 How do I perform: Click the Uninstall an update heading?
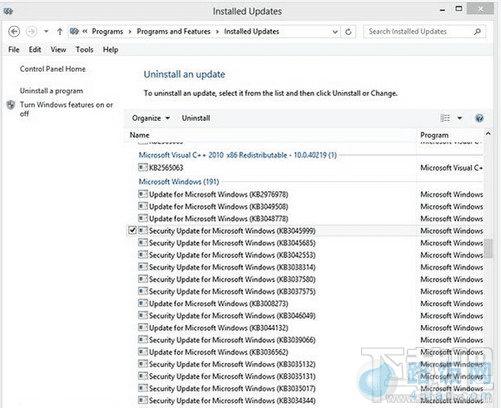[184, 74]
